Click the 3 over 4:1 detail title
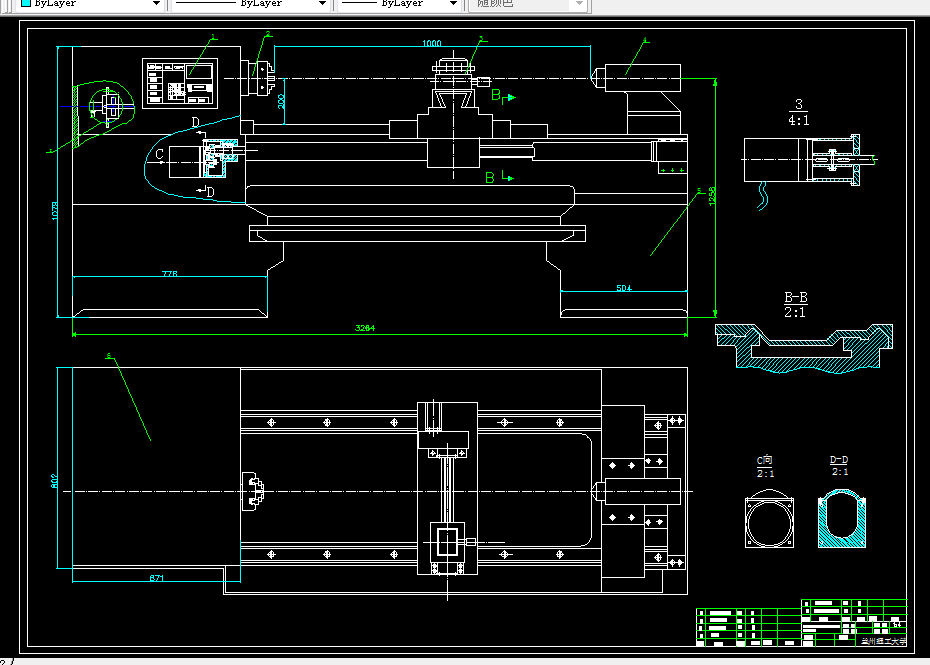Viewport: 930px width, 665px height. point(798,112)
